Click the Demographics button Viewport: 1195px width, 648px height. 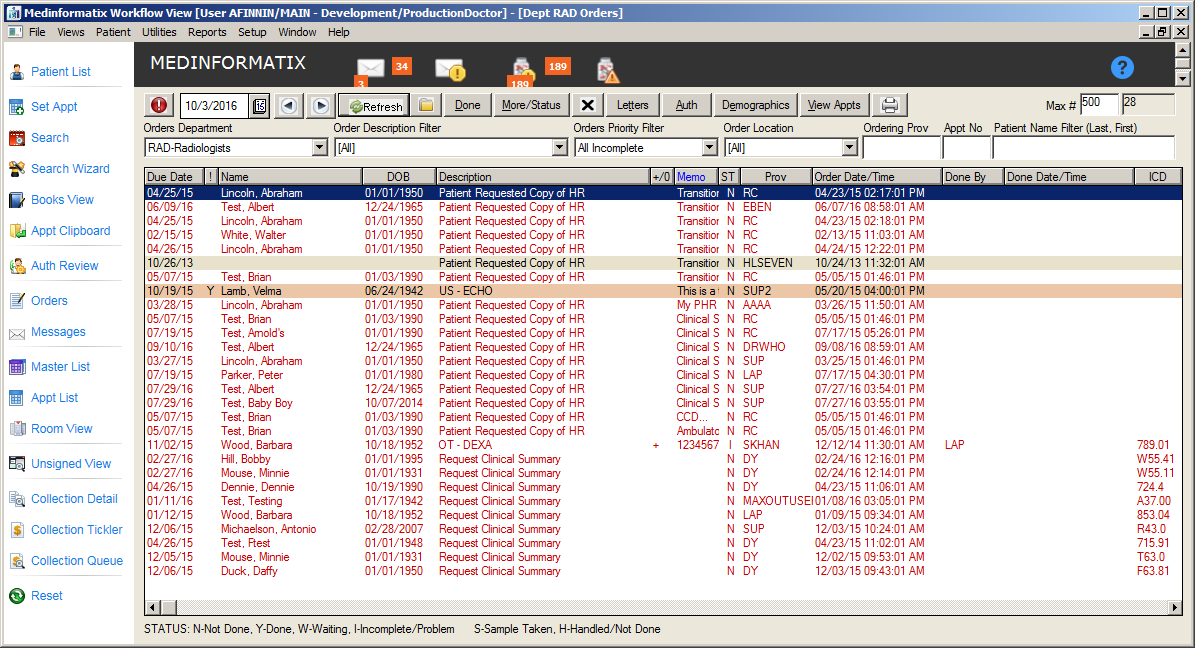pyautogui.click(x=755, y=105)
